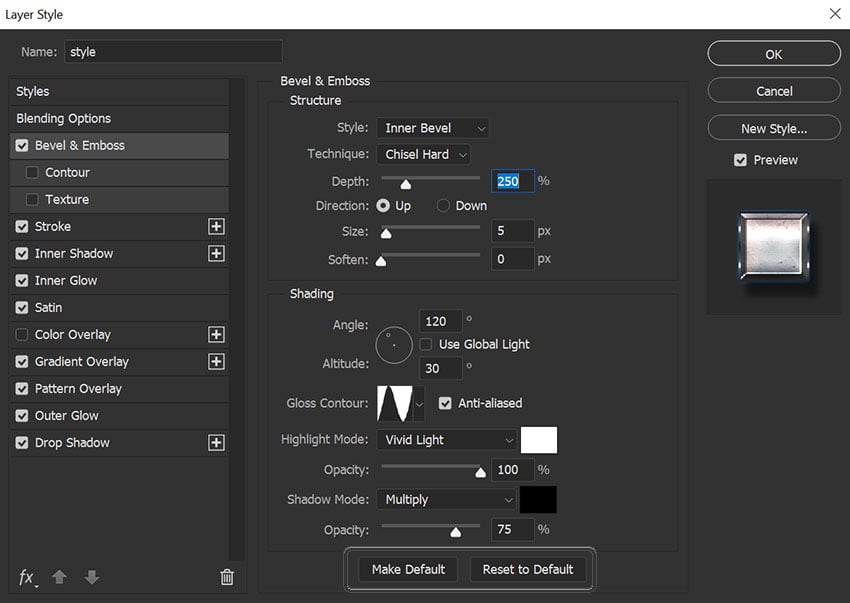Click the Name field containing 'style'
The width and height of the screenshot is (850, 603).
point(173,51)
